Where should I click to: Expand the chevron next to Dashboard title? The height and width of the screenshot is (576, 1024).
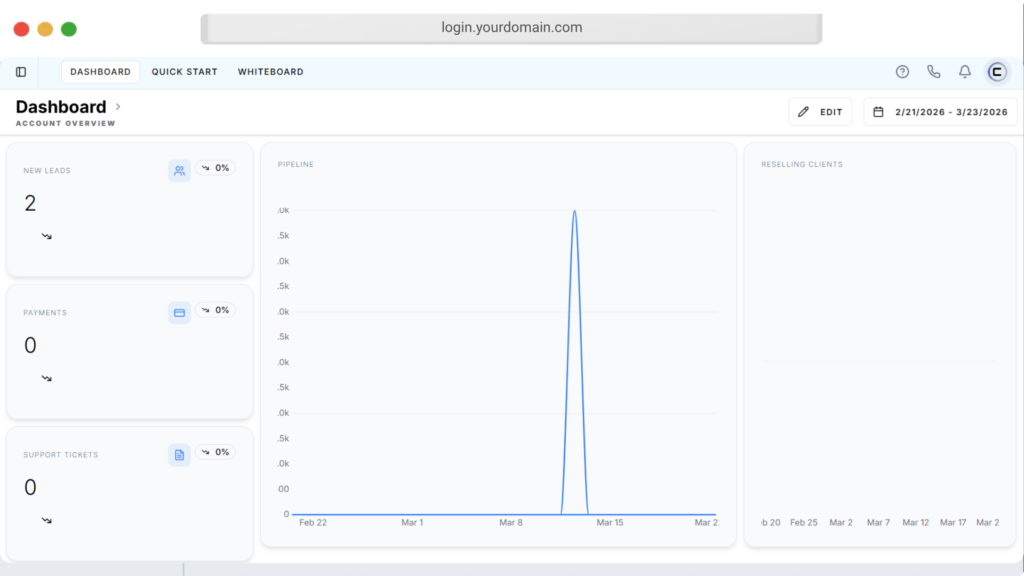pyautogui.click(x=118, y=106)
